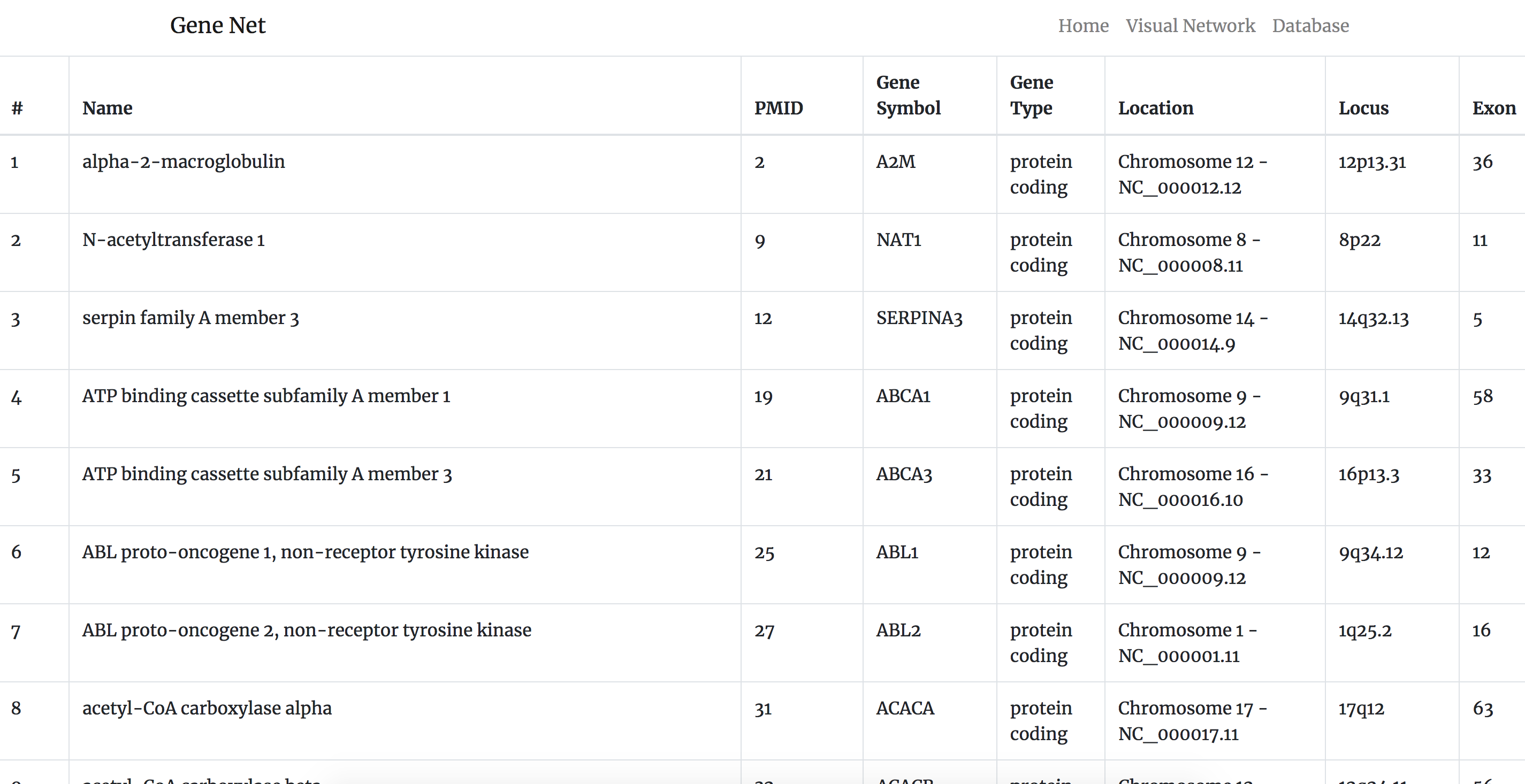
Task: Click the PMID column header
Action: tap(778, 108)
